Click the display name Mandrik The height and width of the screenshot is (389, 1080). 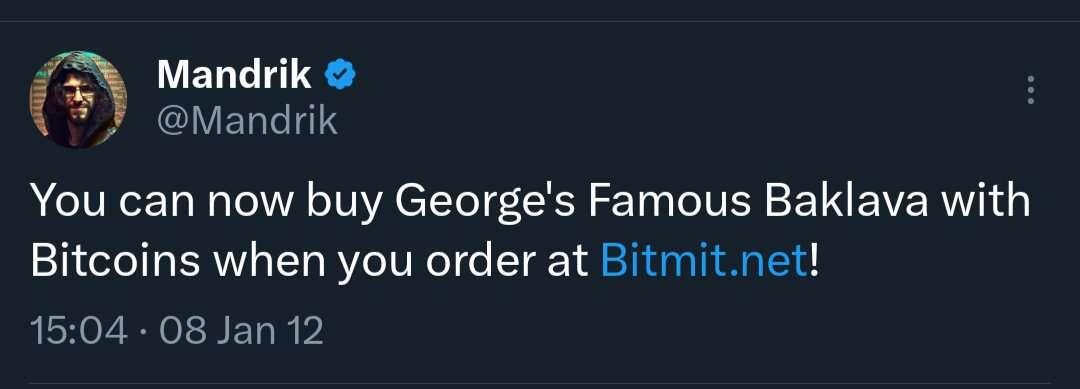coord(234,74)
